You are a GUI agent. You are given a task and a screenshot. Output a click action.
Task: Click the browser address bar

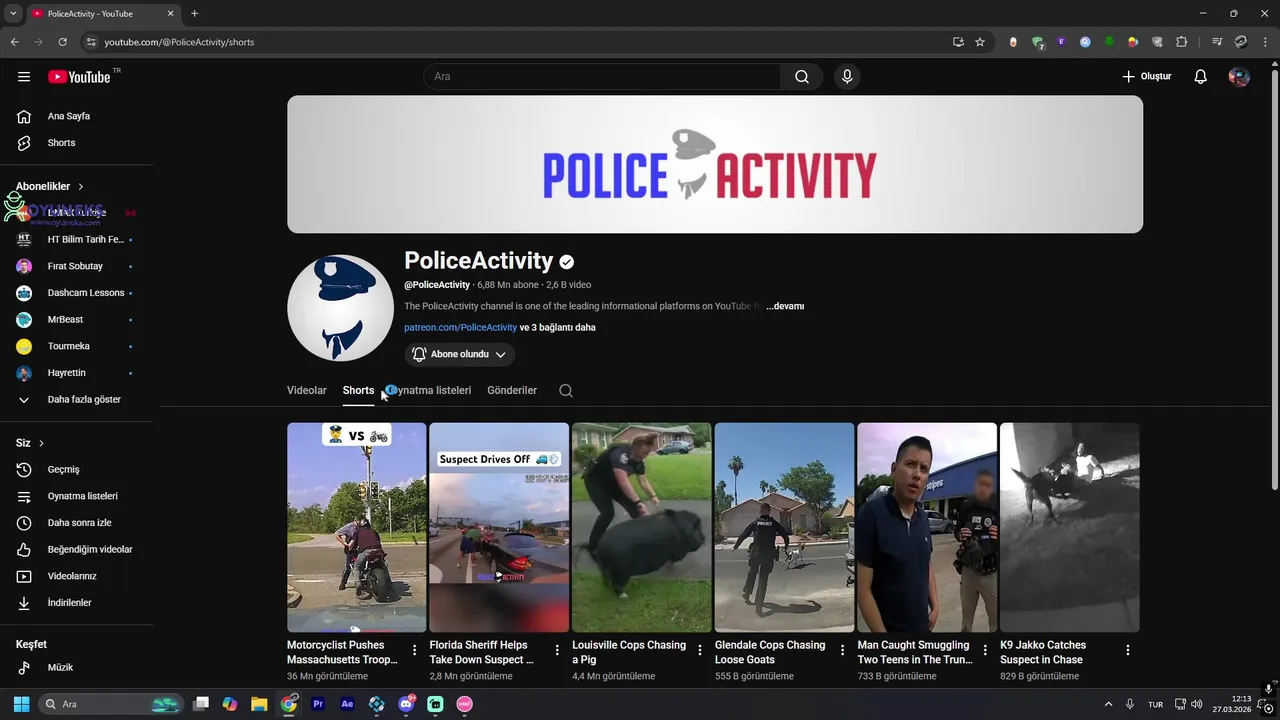pos(520,42)
